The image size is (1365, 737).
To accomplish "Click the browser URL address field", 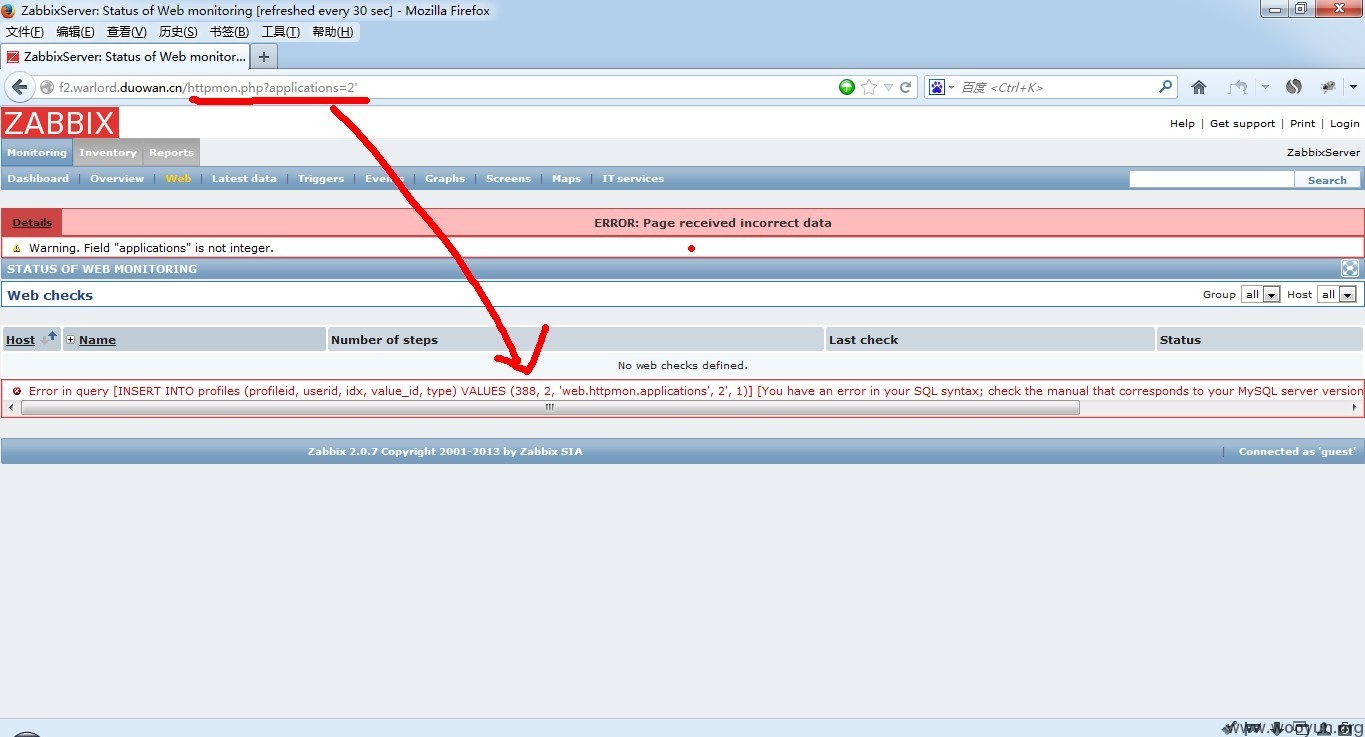I will tap(445, 87).
